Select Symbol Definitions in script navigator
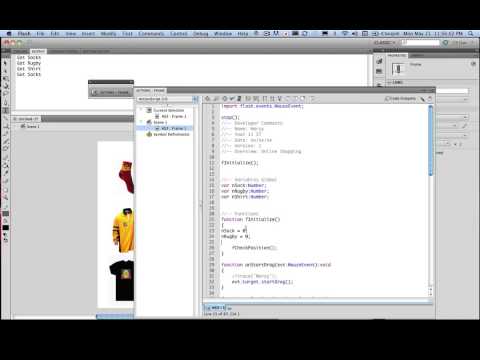 point(168,134)
